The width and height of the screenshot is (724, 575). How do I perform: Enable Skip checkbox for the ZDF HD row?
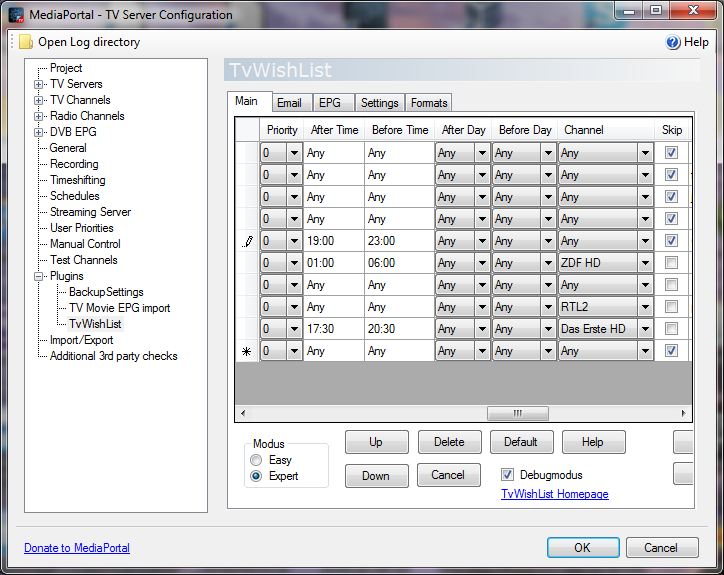tap(671, 263)
